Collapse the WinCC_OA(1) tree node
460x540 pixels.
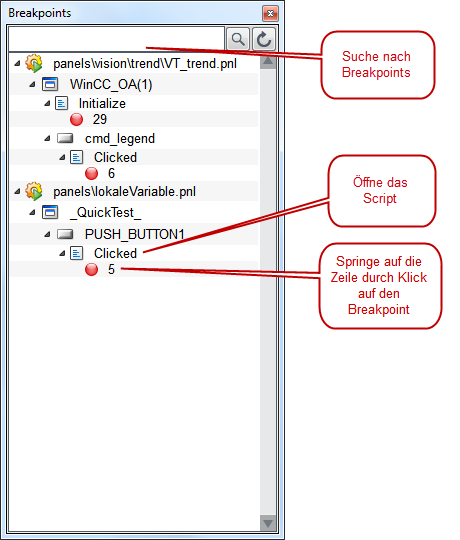pyautogui.click(x=32, y=84)
